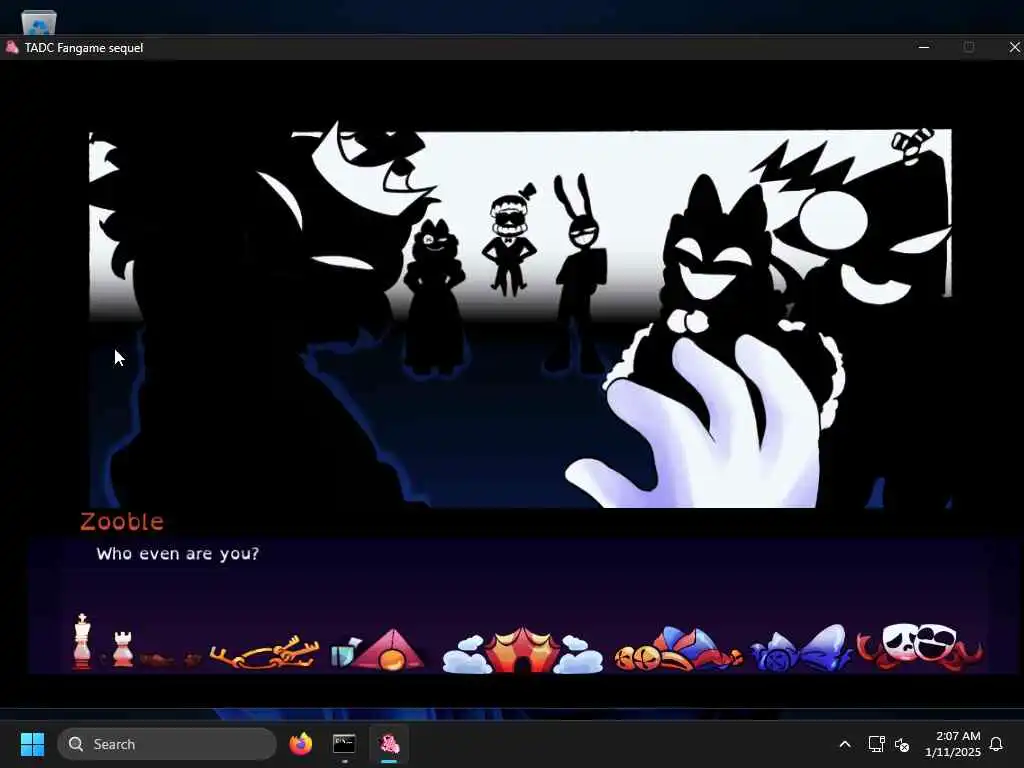Click the orange keys icon in dialogue box
Image resolution: width=1024 pixels, height=768 pixels.
(264, 653)
